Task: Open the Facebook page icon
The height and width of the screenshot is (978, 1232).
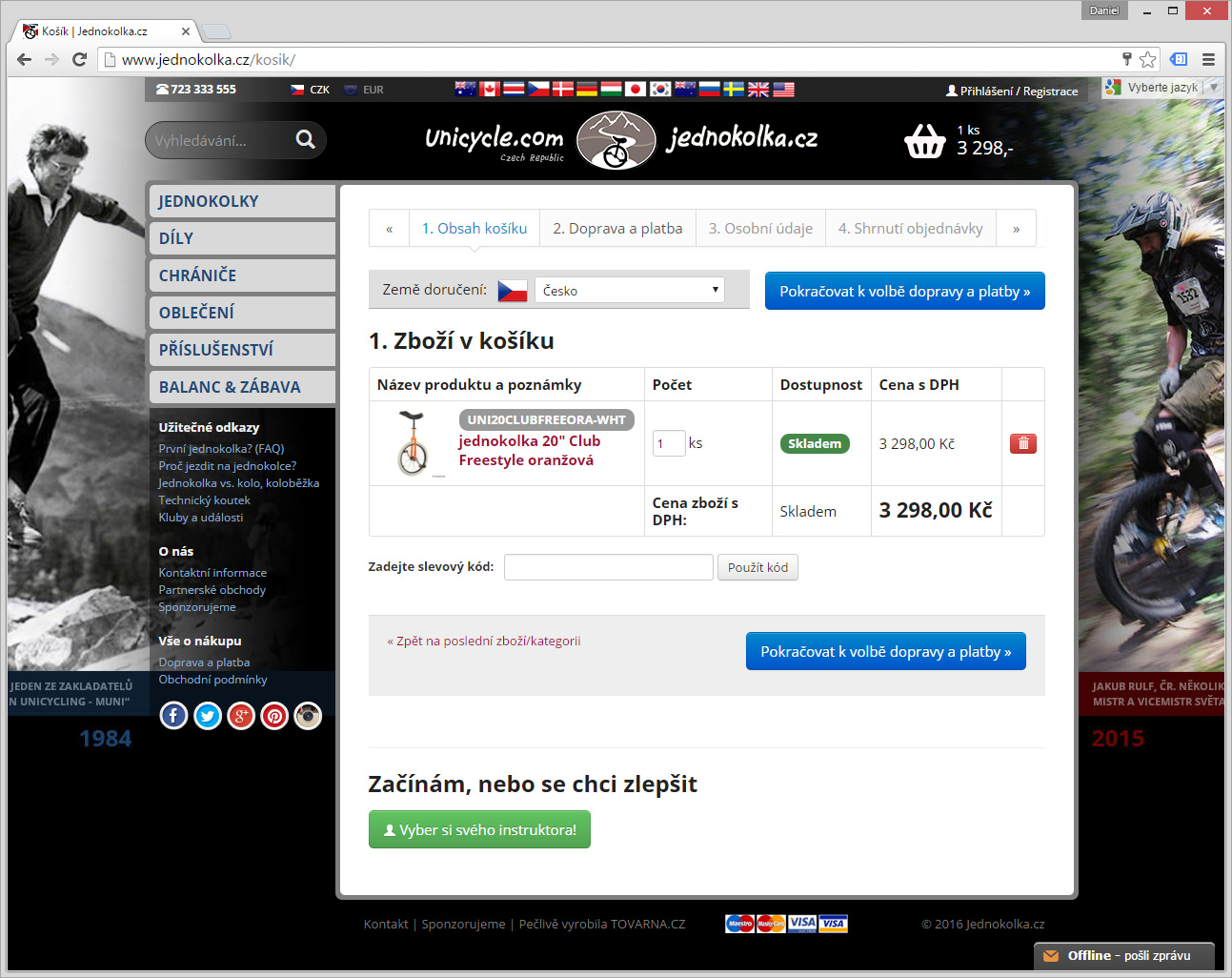Action: (x=173, y=715)
